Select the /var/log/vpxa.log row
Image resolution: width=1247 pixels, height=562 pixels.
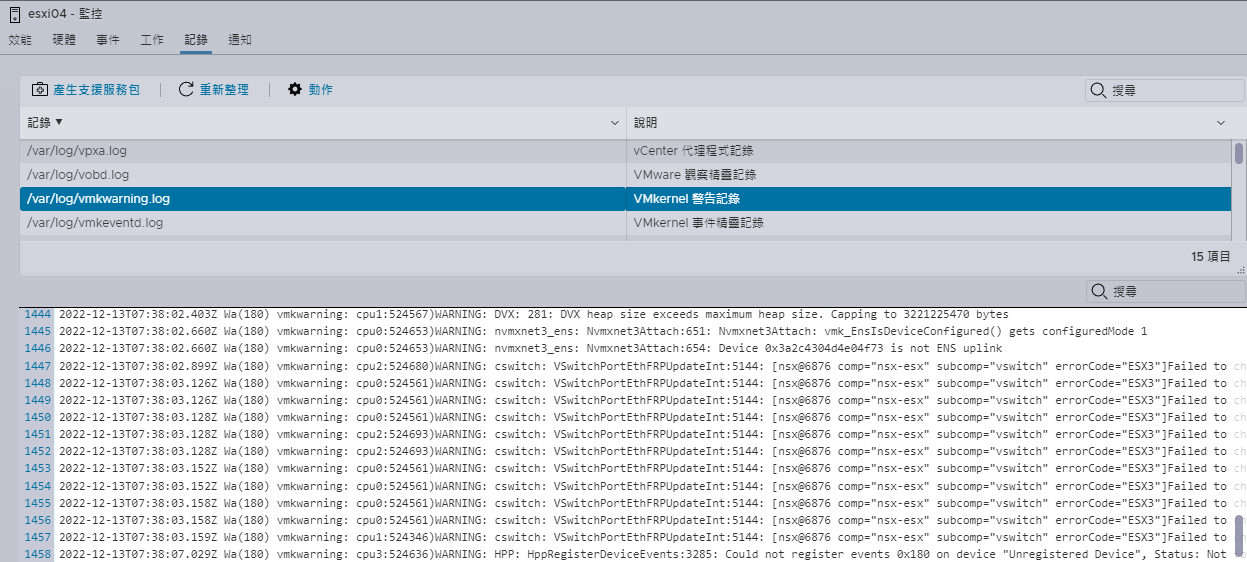(625, 151)
